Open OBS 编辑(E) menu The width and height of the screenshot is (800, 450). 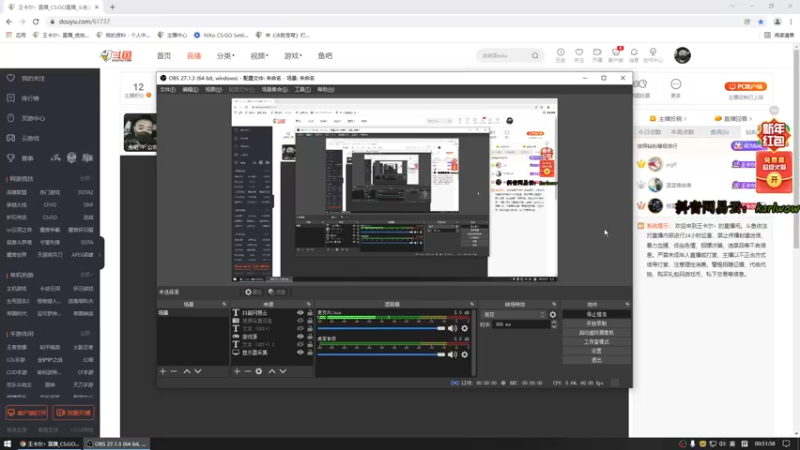pyautogui.click(x=190, y=90)
